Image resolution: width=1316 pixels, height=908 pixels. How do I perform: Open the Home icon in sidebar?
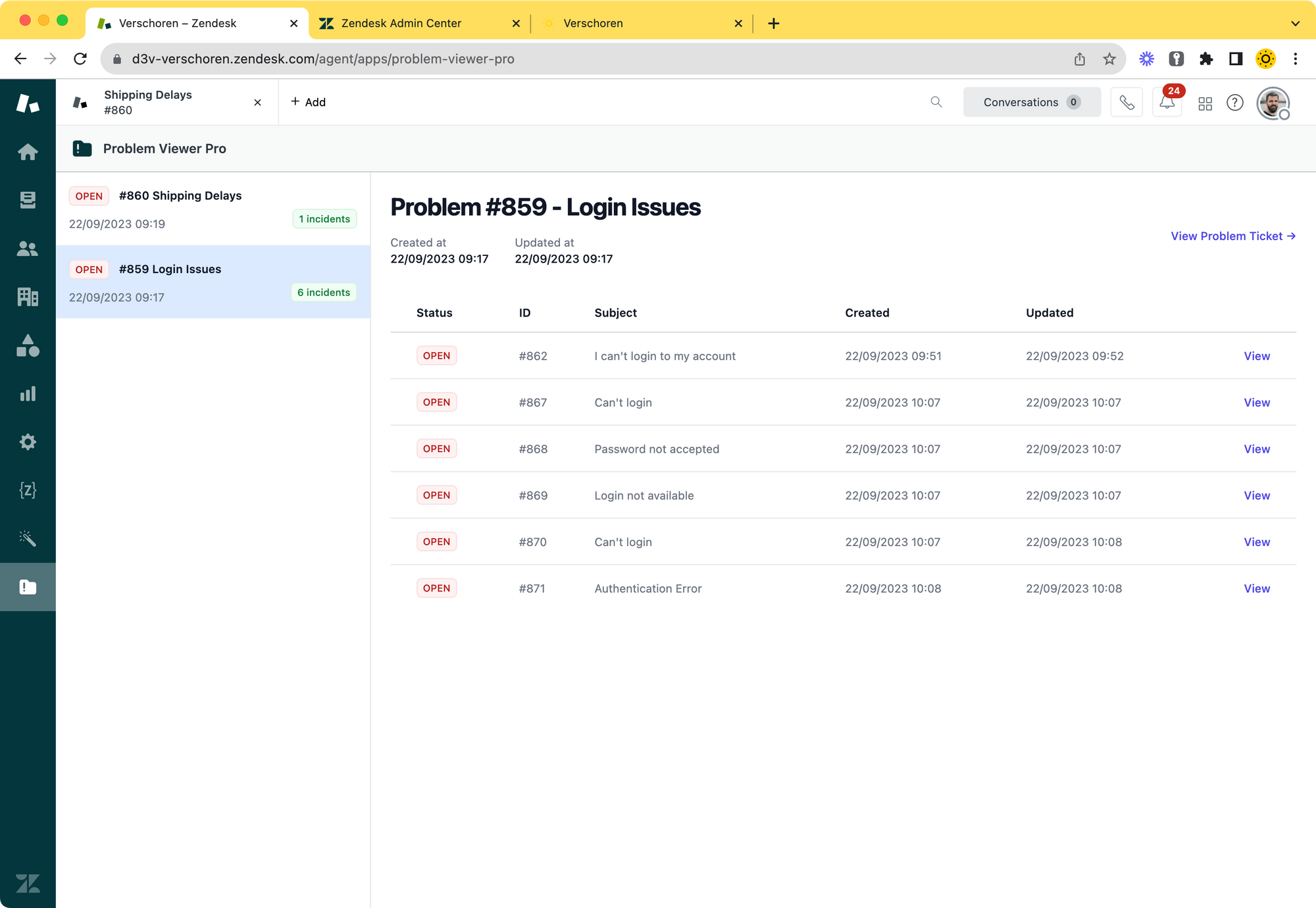click(x=28, y=152)
